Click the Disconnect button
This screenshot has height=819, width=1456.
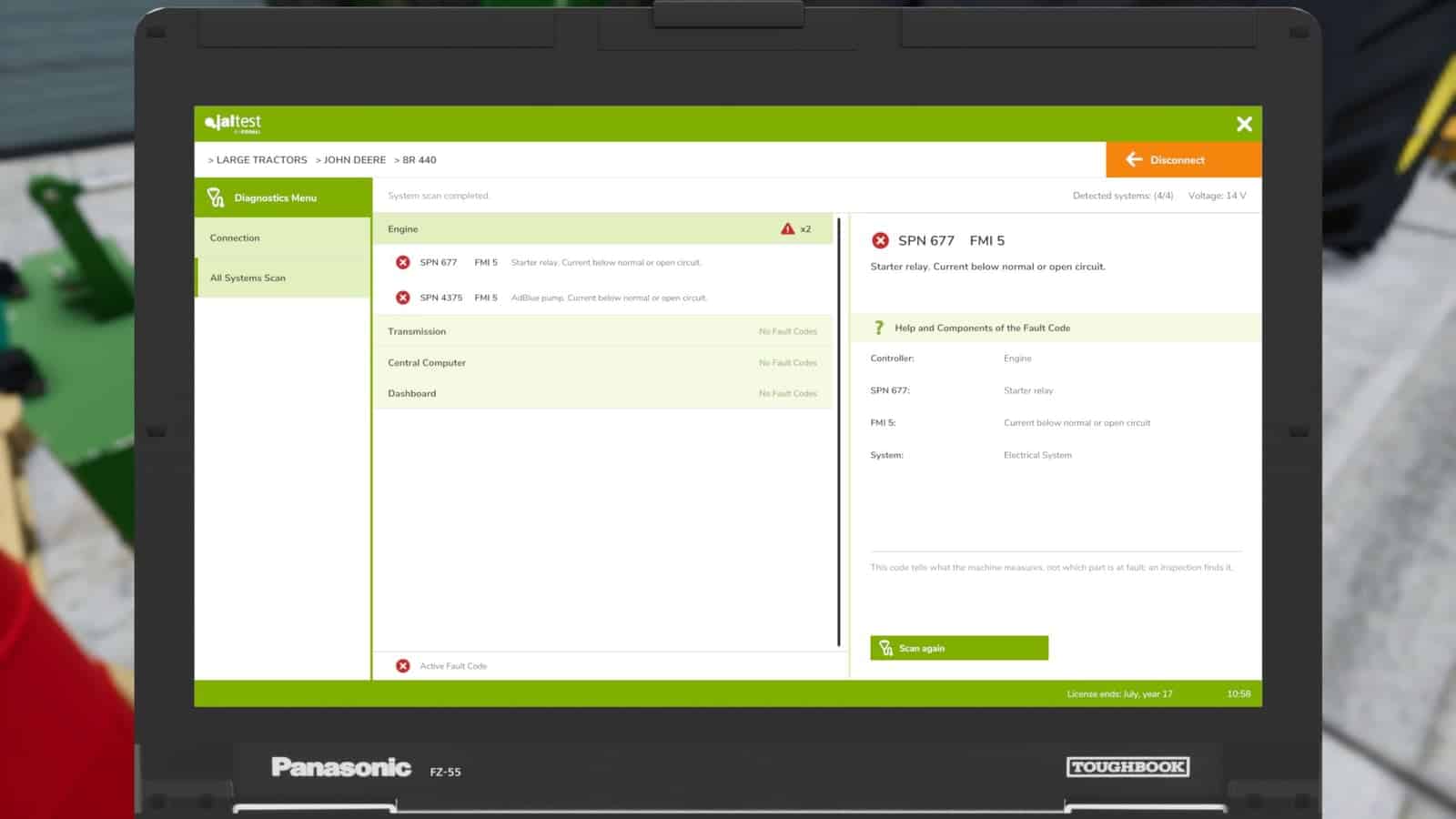pyautogui.click(x=1184, y=159)
